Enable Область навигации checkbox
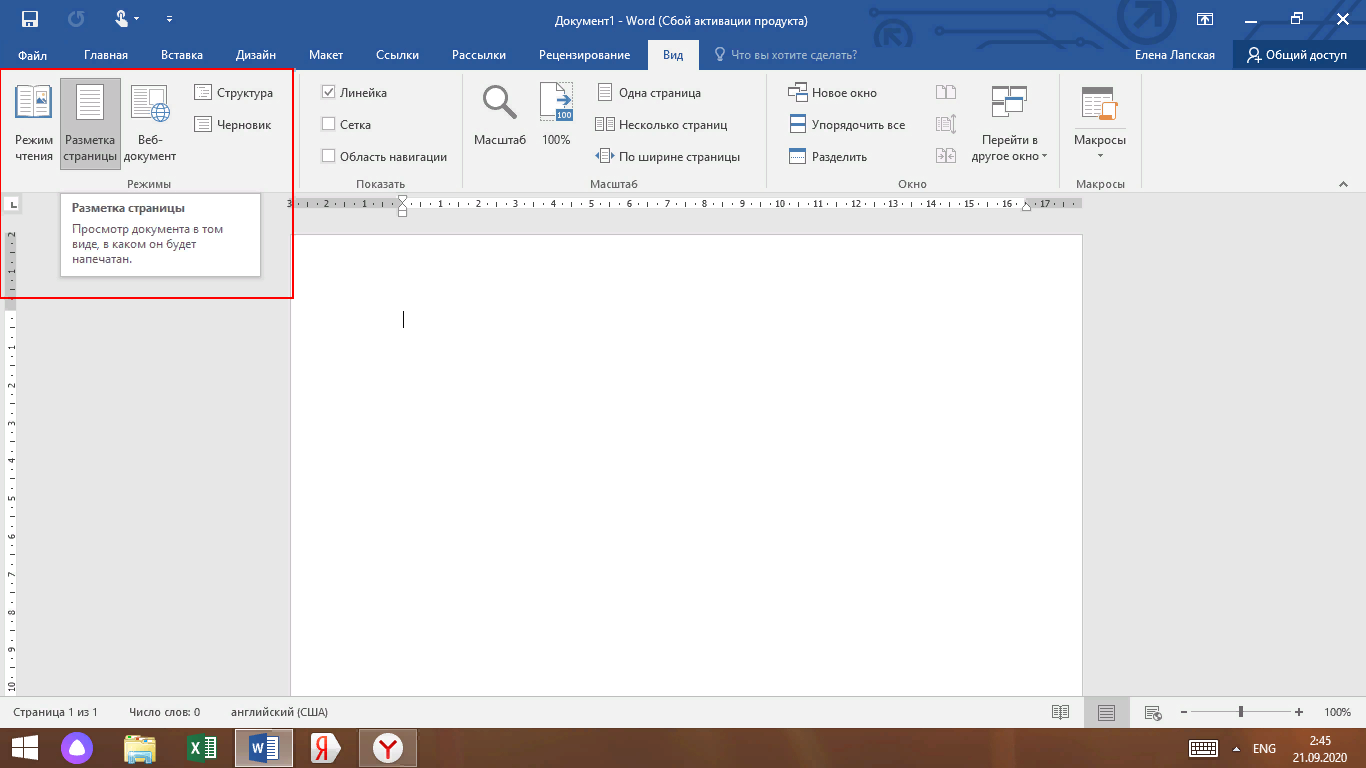Image resolution: width=1366 pixels, height=768 pixels. [328, 157]
